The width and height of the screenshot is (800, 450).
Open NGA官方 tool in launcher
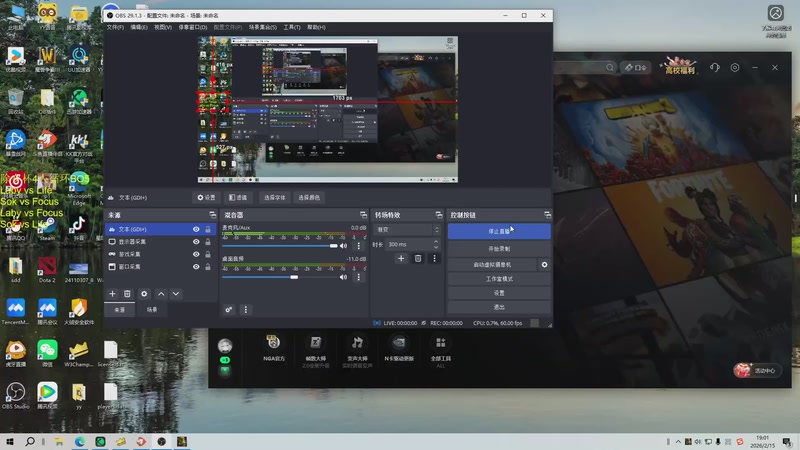(274, 348)
